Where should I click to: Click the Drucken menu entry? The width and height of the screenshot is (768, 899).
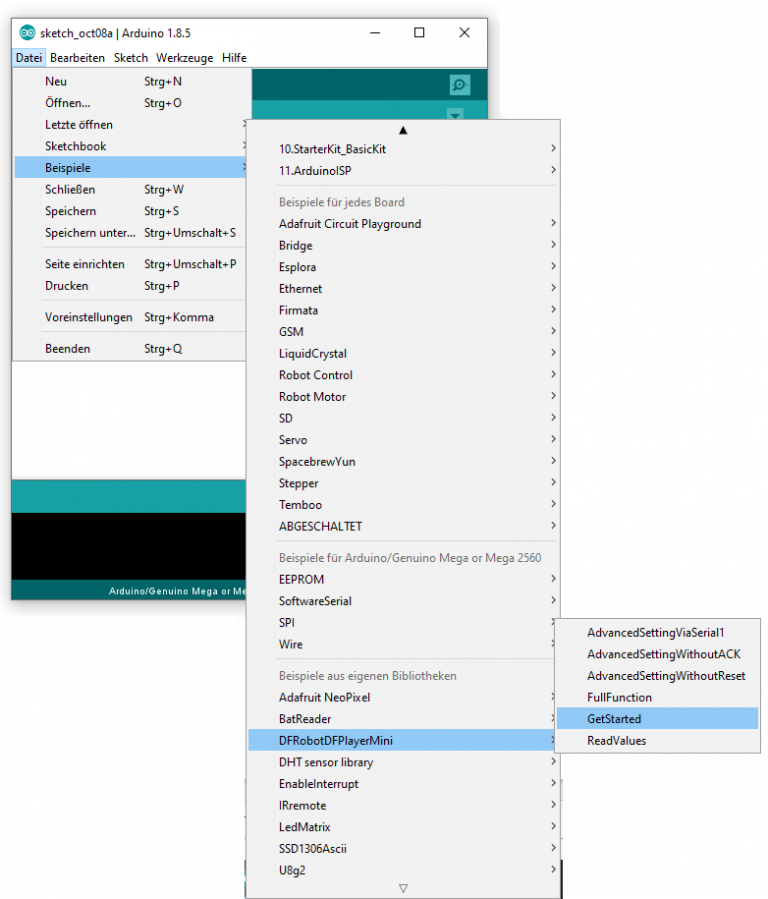pyautogui.click(x=132, y=286)
